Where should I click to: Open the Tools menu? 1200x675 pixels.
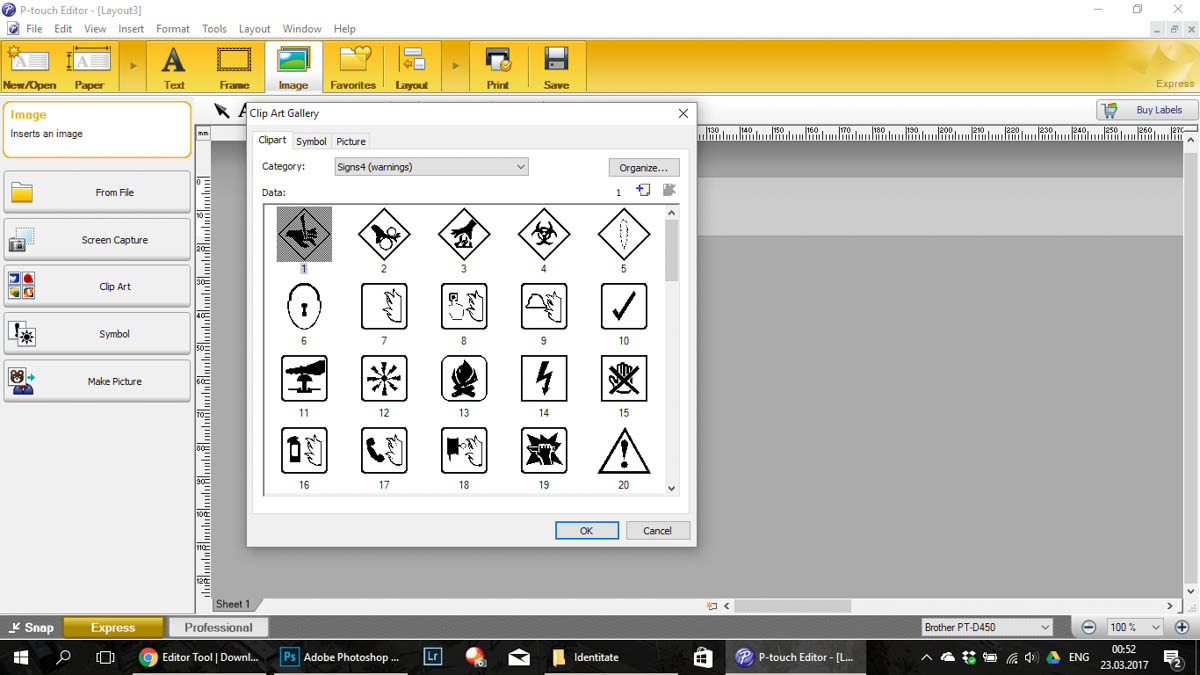point(214,29)
